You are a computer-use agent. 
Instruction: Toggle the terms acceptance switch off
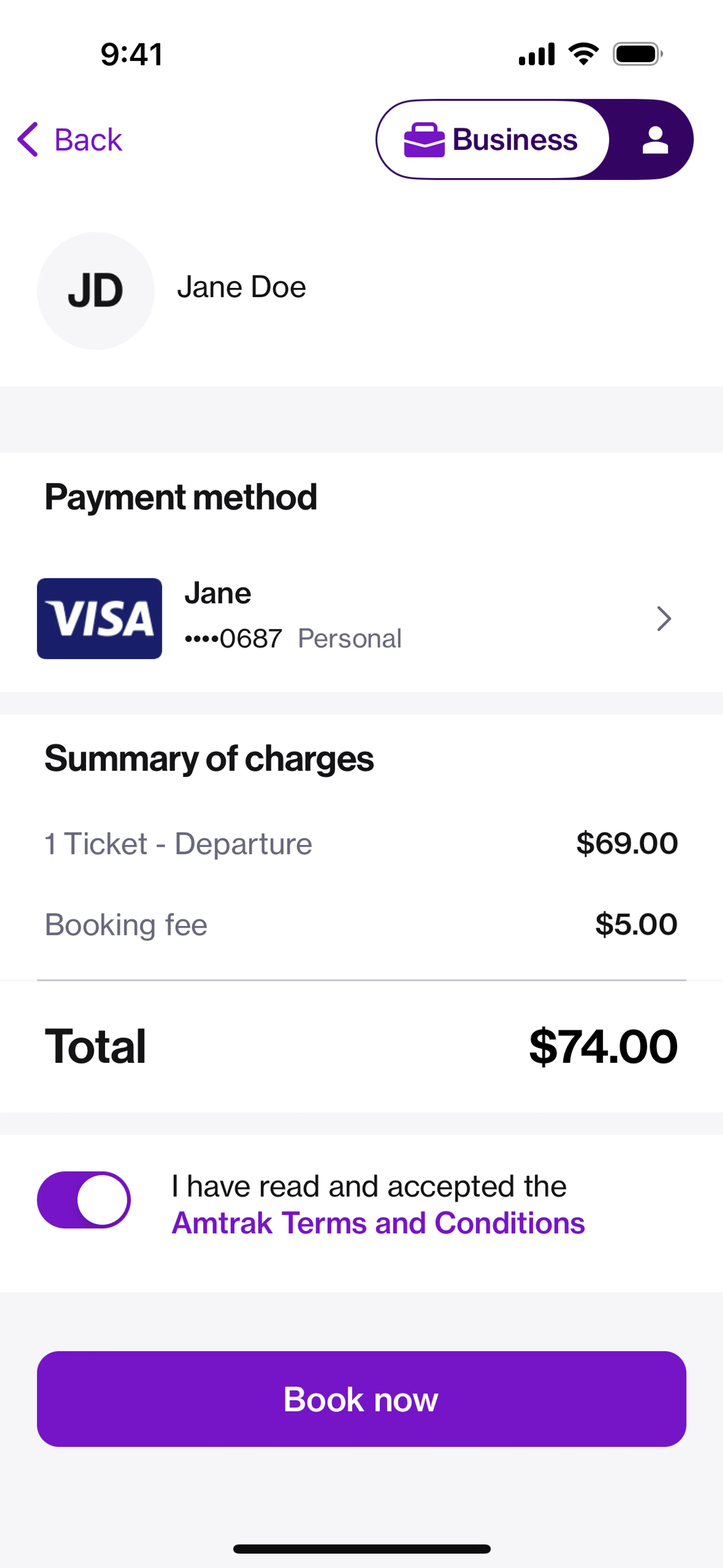pyautogui.click(x=84, y=1200)
